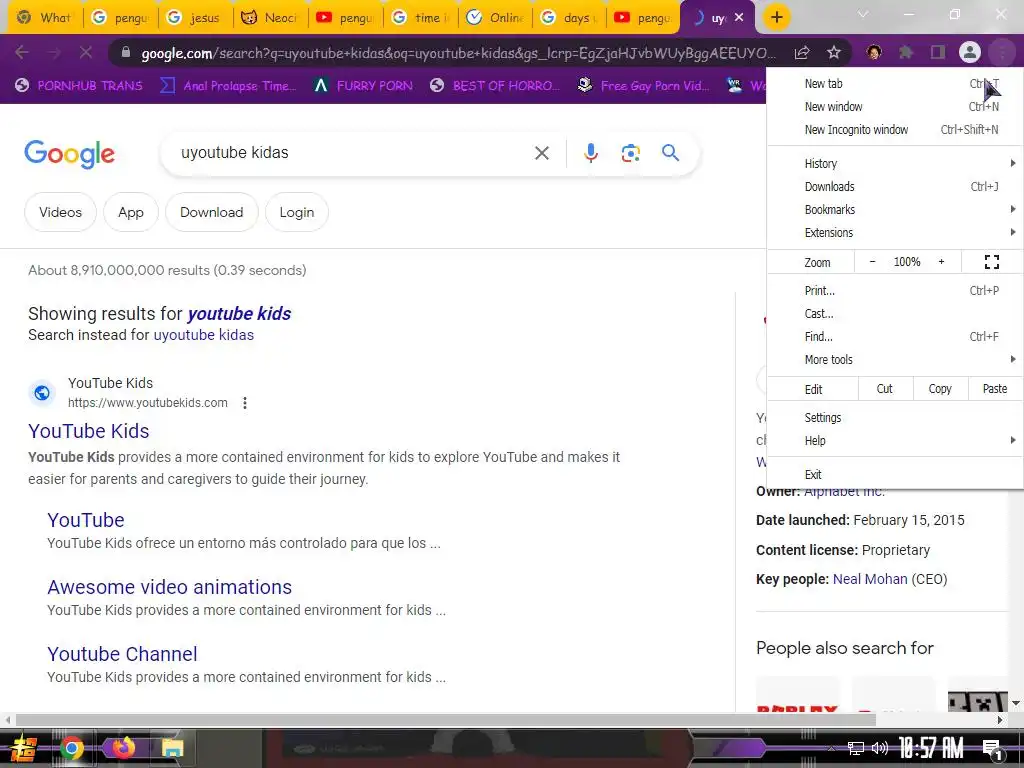This screenshot has height=768, width=1024.
Task: Click the forward navigation arrow
Action: tap(54, 52)
